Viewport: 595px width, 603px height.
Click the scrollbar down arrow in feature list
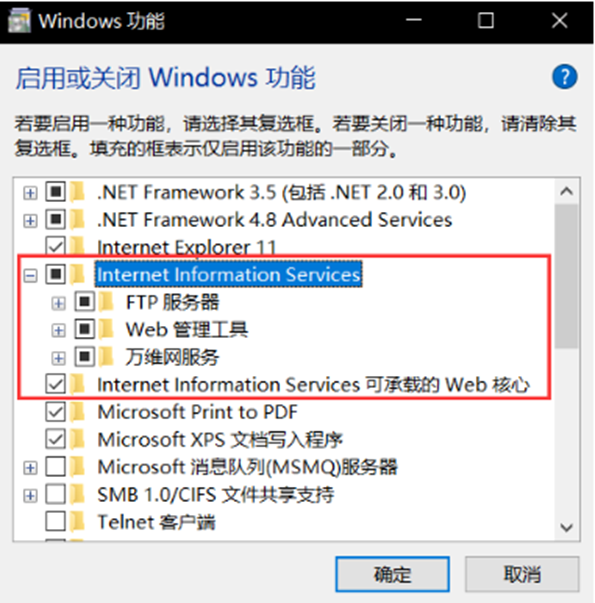[x=567, y=527]
